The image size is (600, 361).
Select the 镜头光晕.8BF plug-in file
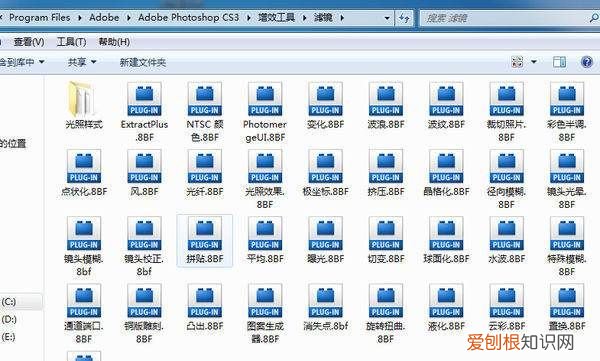coord(567,178)
